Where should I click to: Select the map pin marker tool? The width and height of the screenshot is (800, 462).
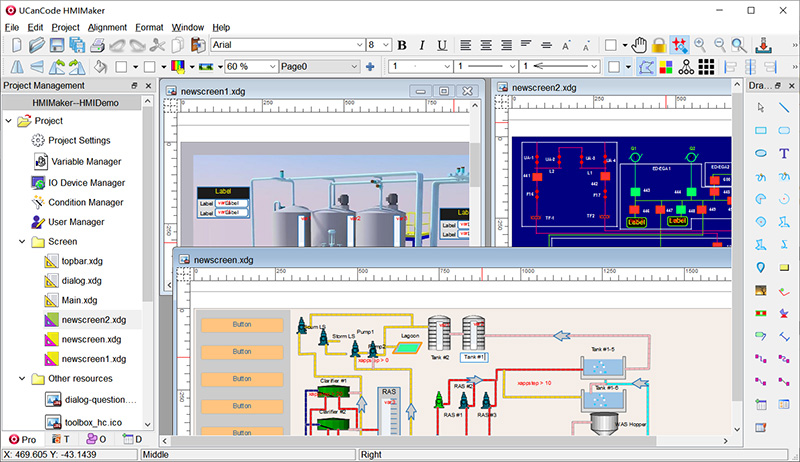click(x=761, y=267)
